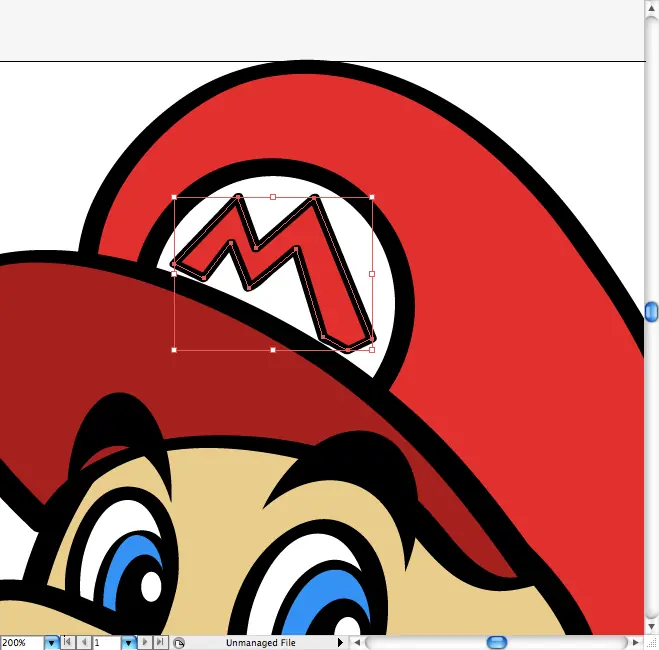Click the Unmanaged File status label
The height and width of the screenshot is (650, 659).
260,642
